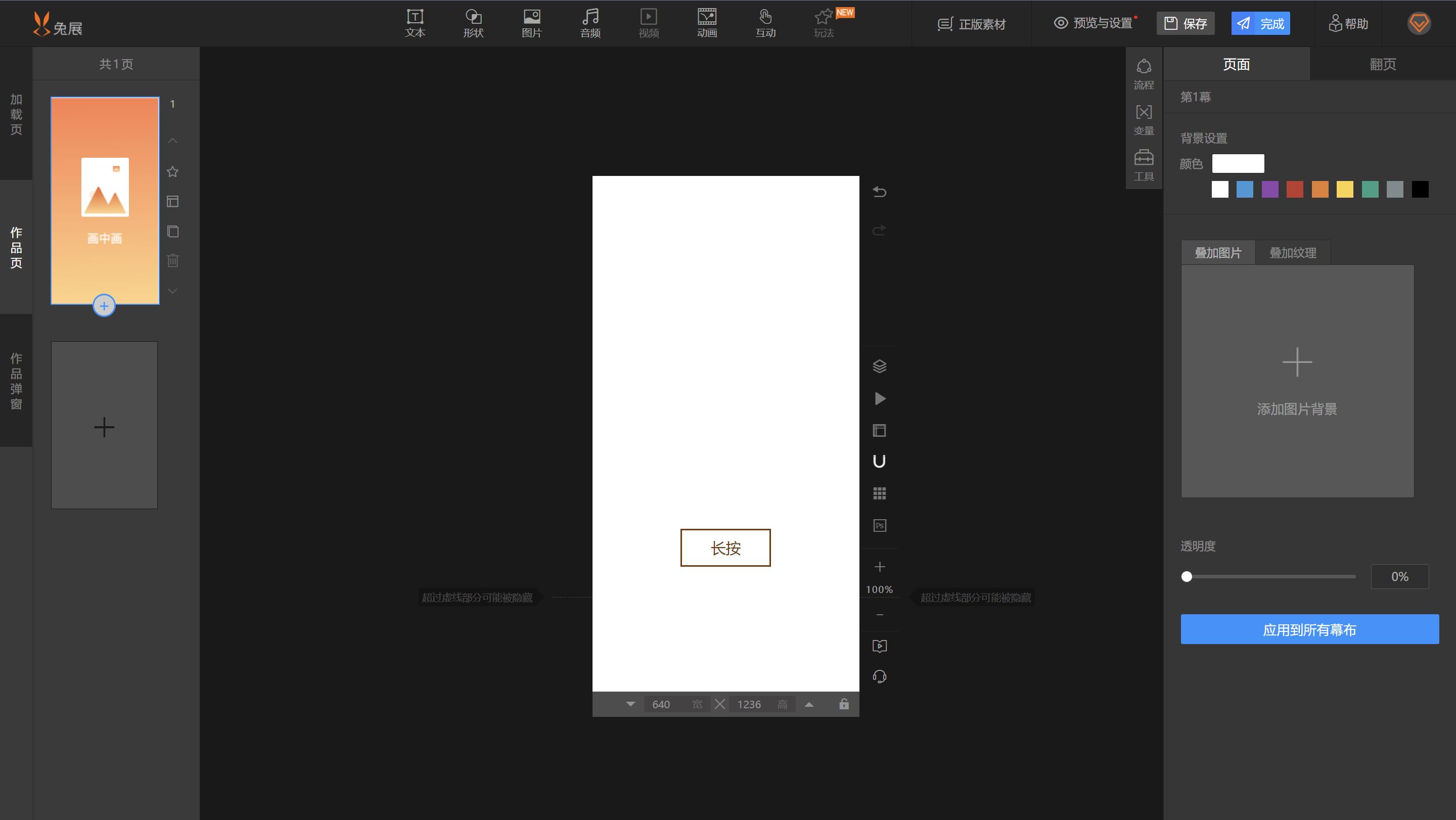Choose the yellow color swatch
Viewport: 1456px width, 820px height.
pos(1345,189)
